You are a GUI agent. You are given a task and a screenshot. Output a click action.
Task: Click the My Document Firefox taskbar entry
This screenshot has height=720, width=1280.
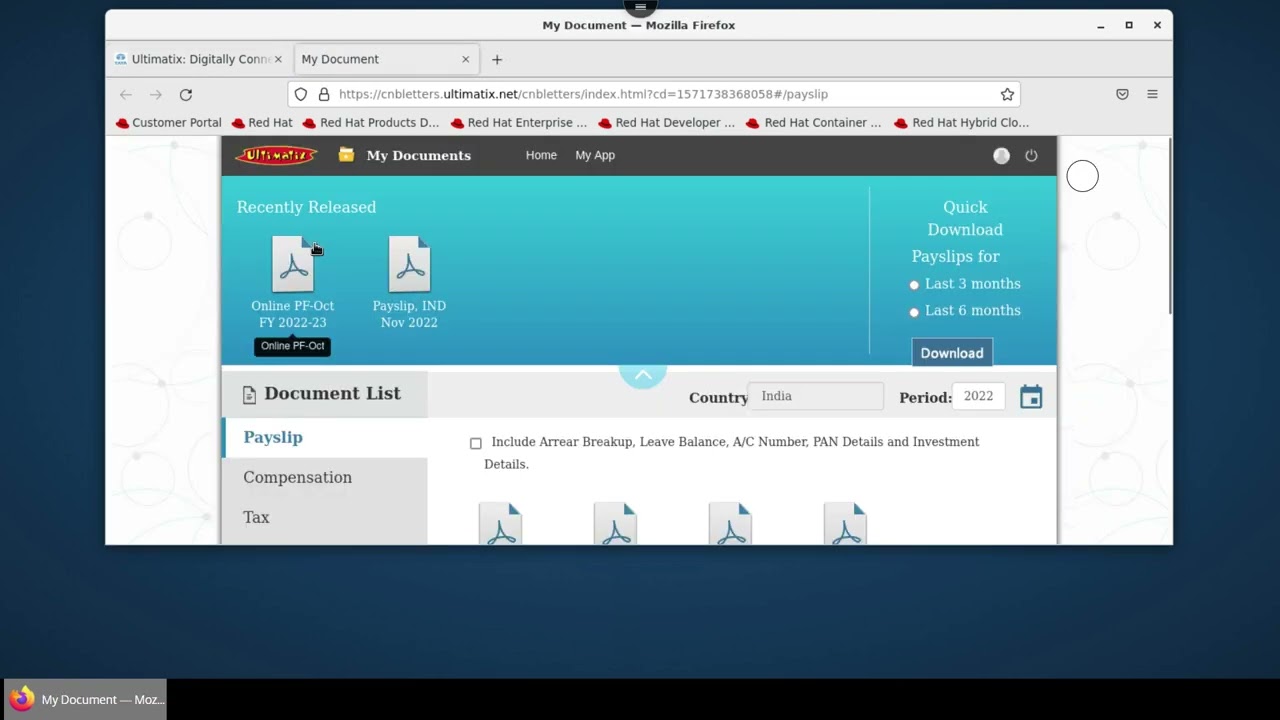(85, 699)
